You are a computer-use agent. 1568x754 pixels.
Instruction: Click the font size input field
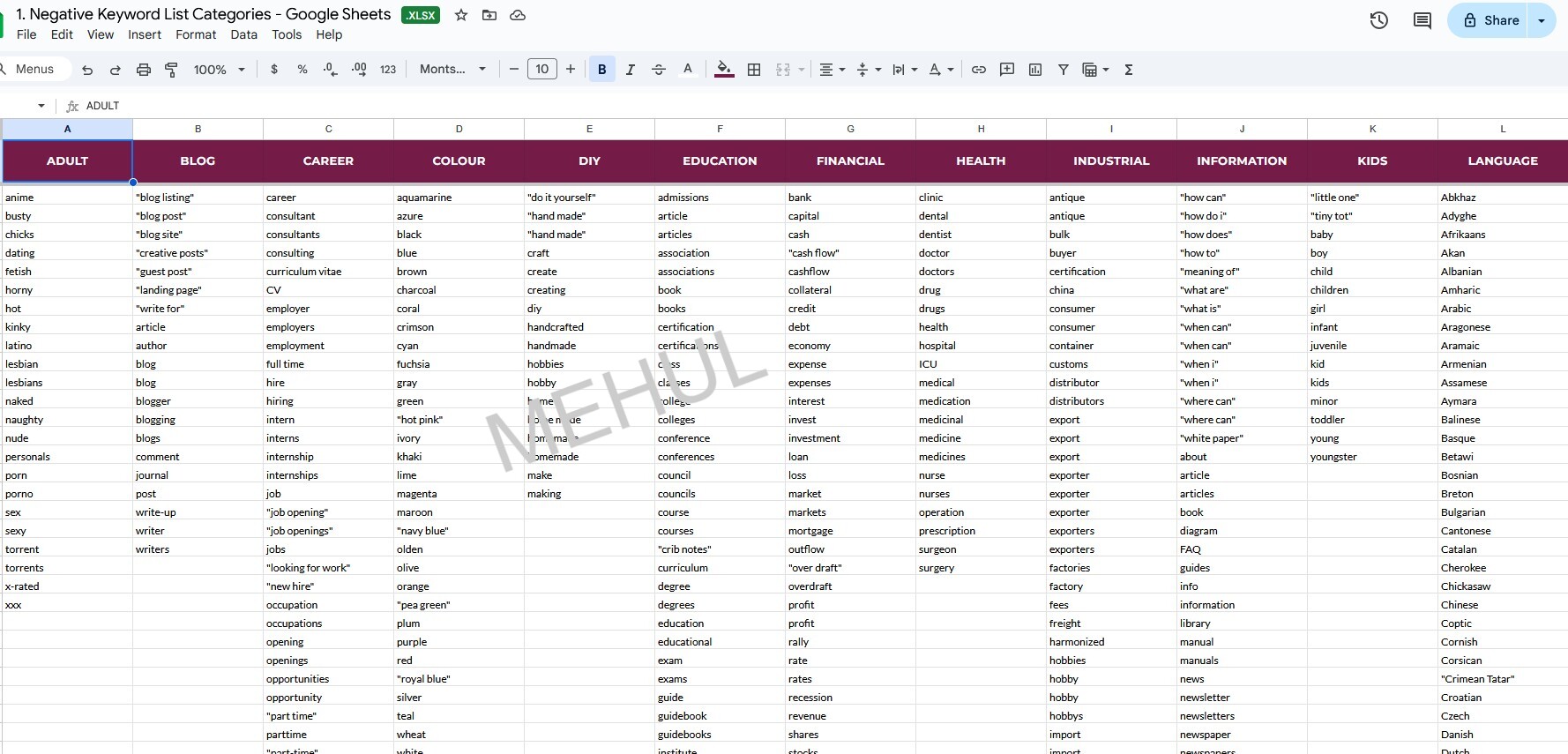point(542,70)
